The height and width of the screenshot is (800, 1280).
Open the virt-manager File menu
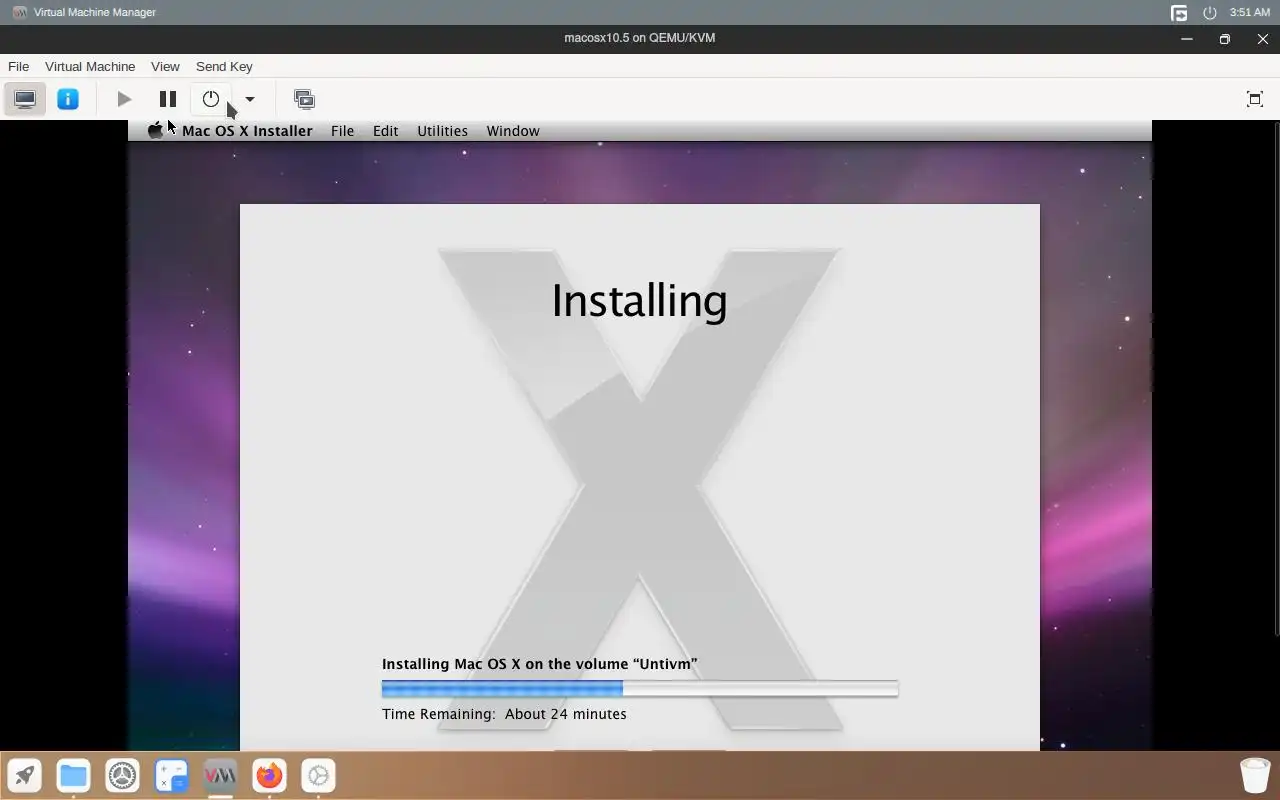[18, 66]
